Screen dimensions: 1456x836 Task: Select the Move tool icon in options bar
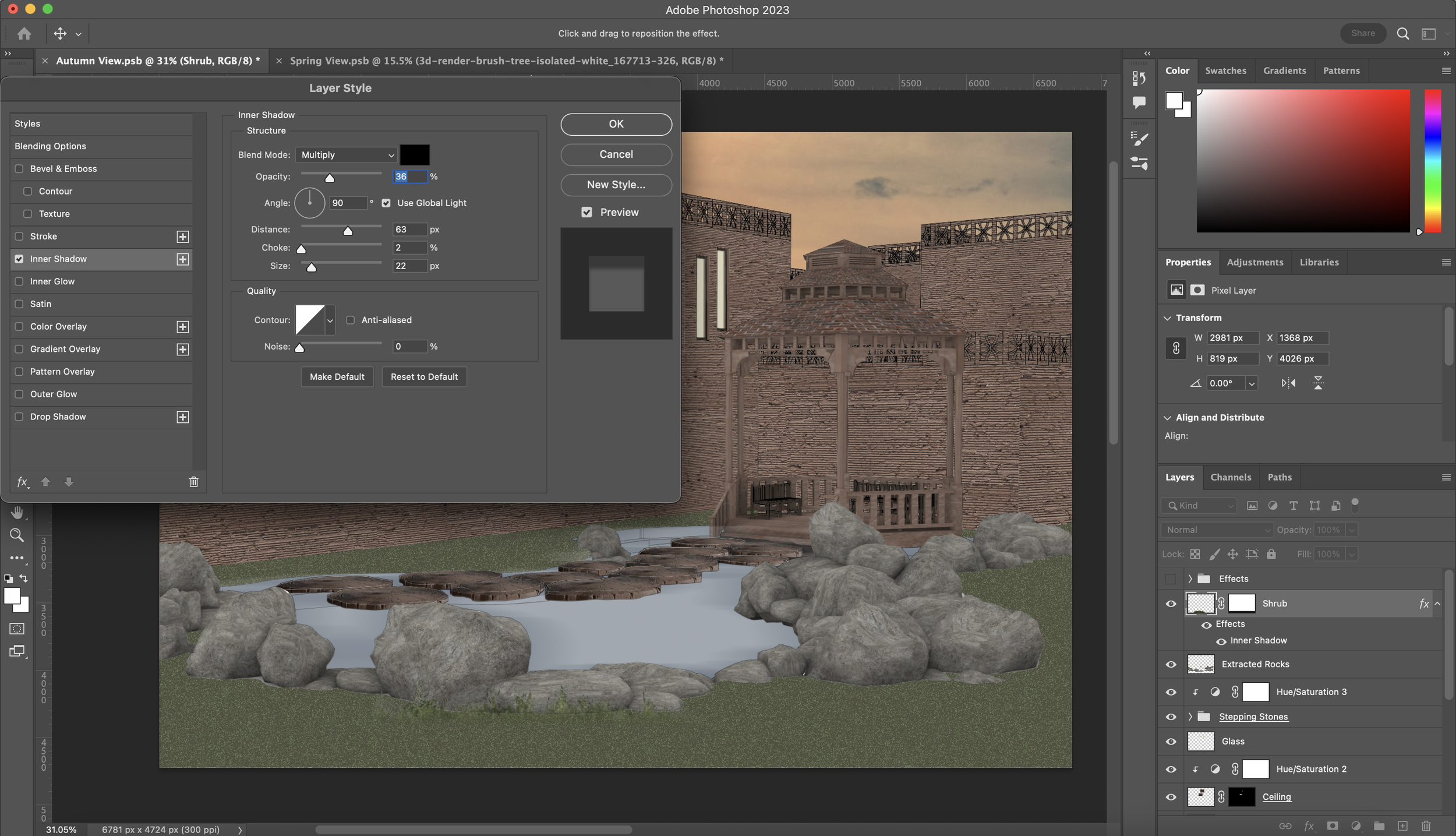coord(60,34)
